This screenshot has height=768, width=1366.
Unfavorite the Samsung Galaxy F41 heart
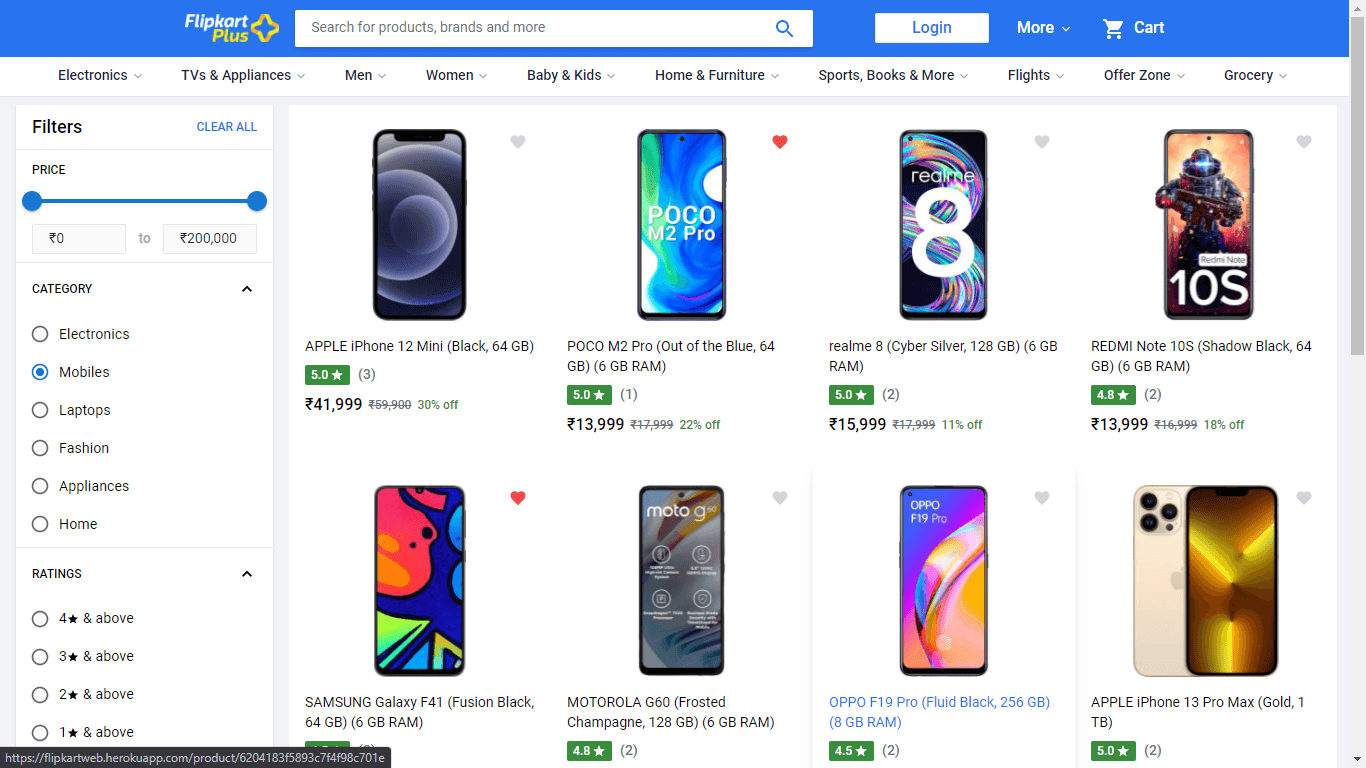point(518,498)
